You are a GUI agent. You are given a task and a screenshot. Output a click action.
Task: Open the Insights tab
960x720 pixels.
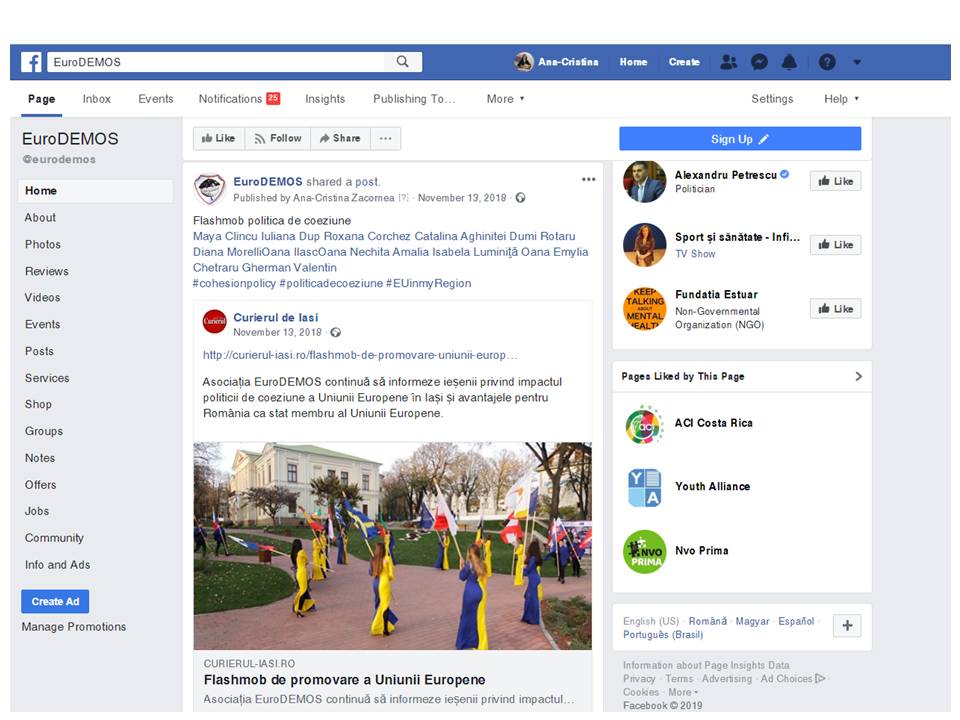tap(325, 99)
